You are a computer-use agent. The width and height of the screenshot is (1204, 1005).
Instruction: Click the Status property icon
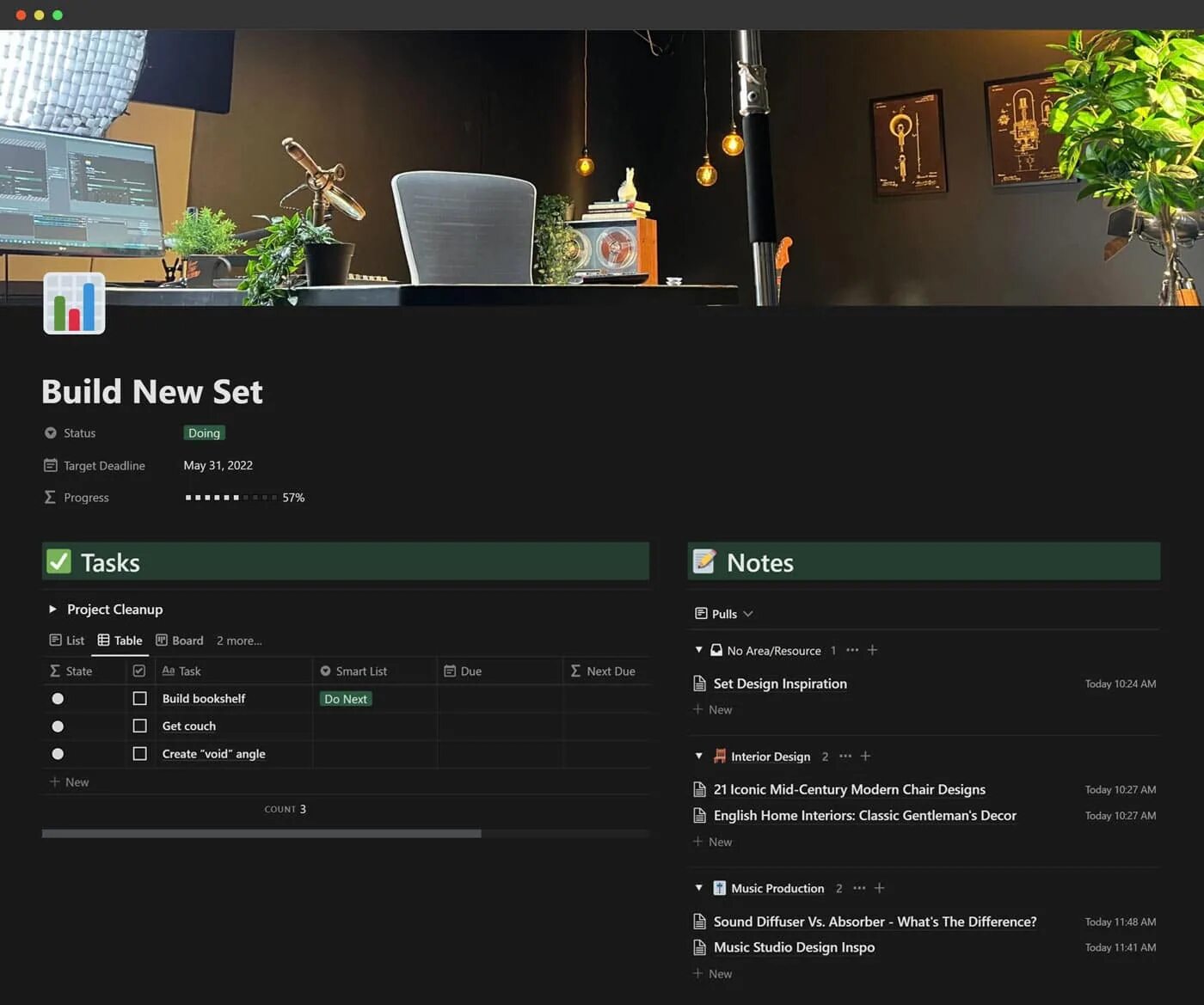[50, 433]
